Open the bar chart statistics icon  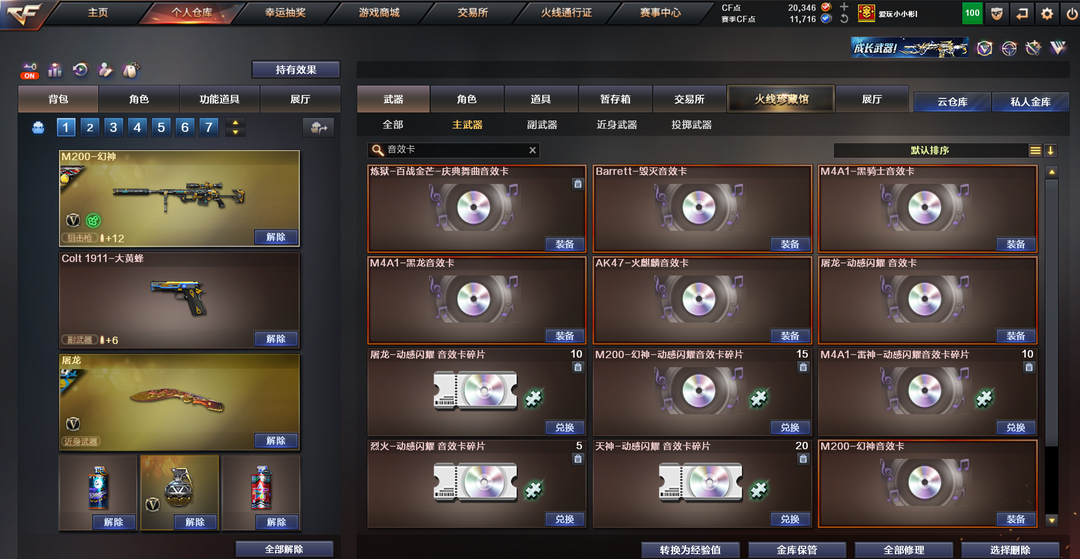pyautogui.click(x=55, y=70)
